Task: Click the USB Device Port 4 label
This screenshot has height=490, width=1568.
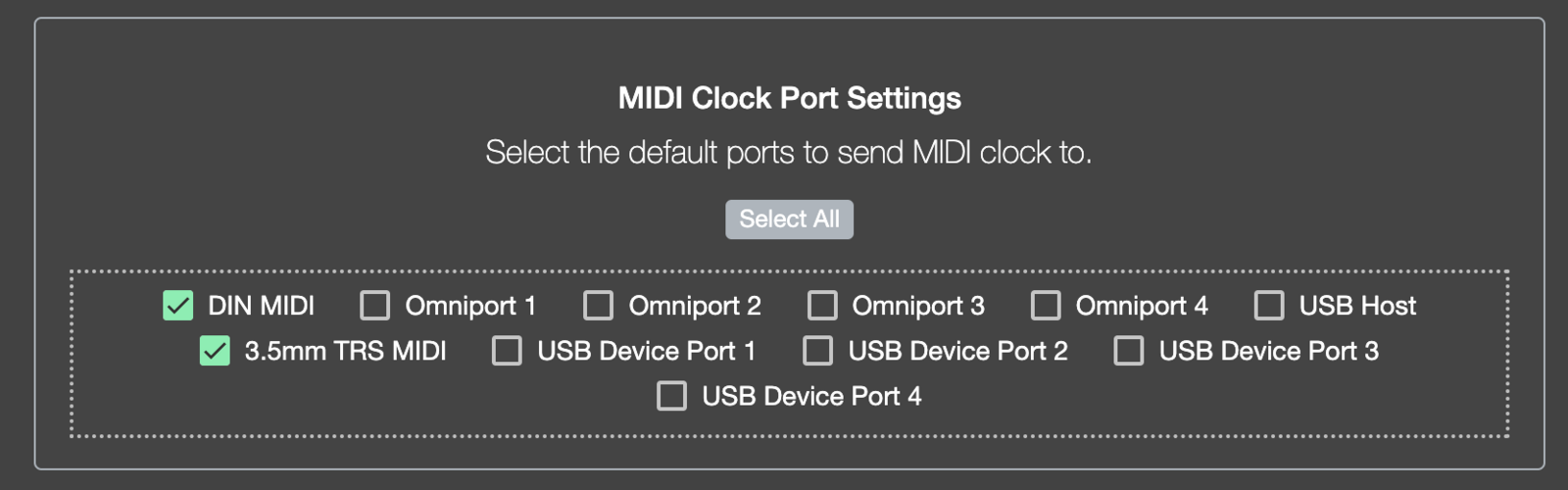Action: (x=811, y=396)
